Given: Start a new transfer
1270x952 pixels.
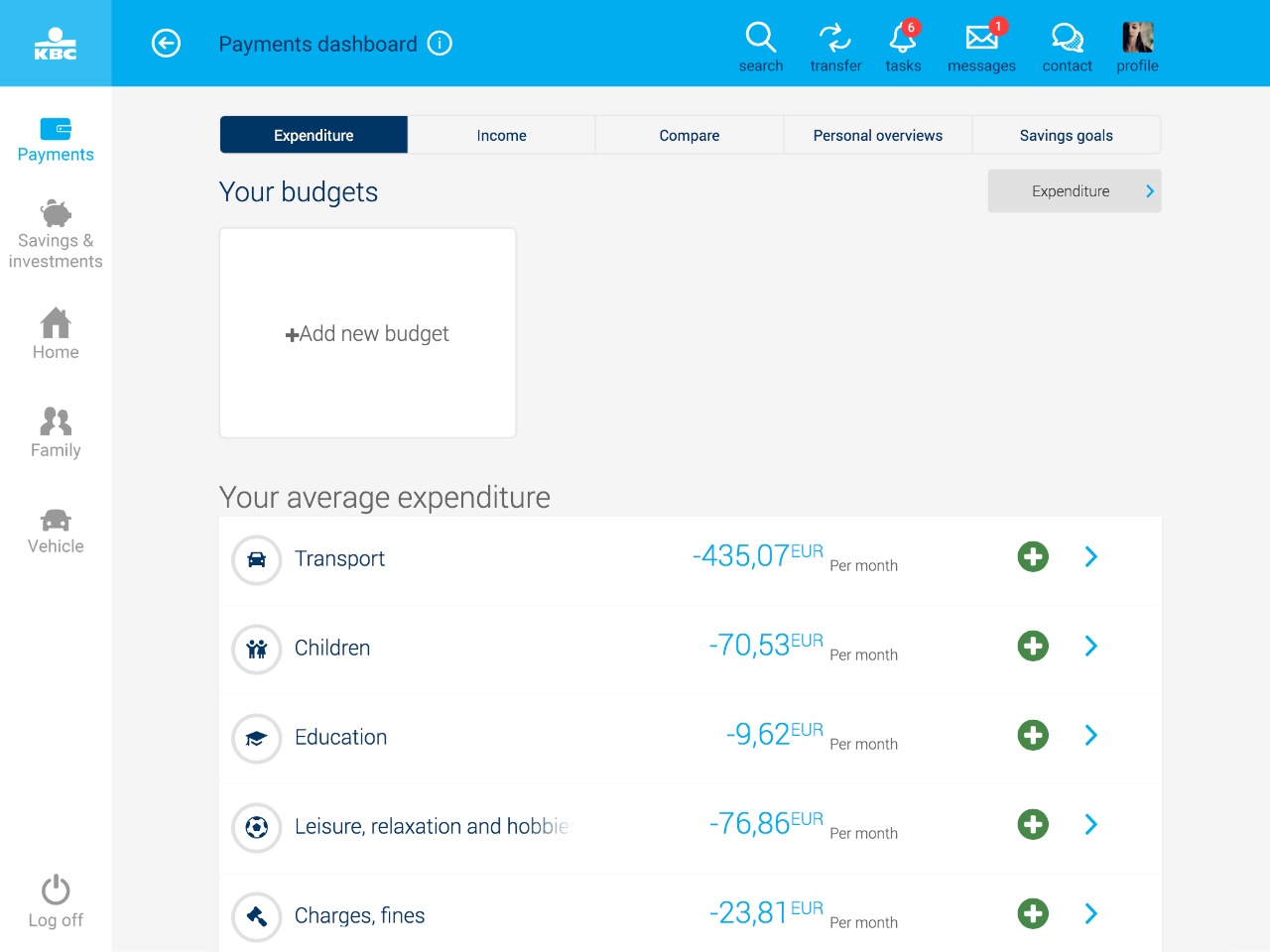Looking at the screenshot, I should click(x=835, y=47).
